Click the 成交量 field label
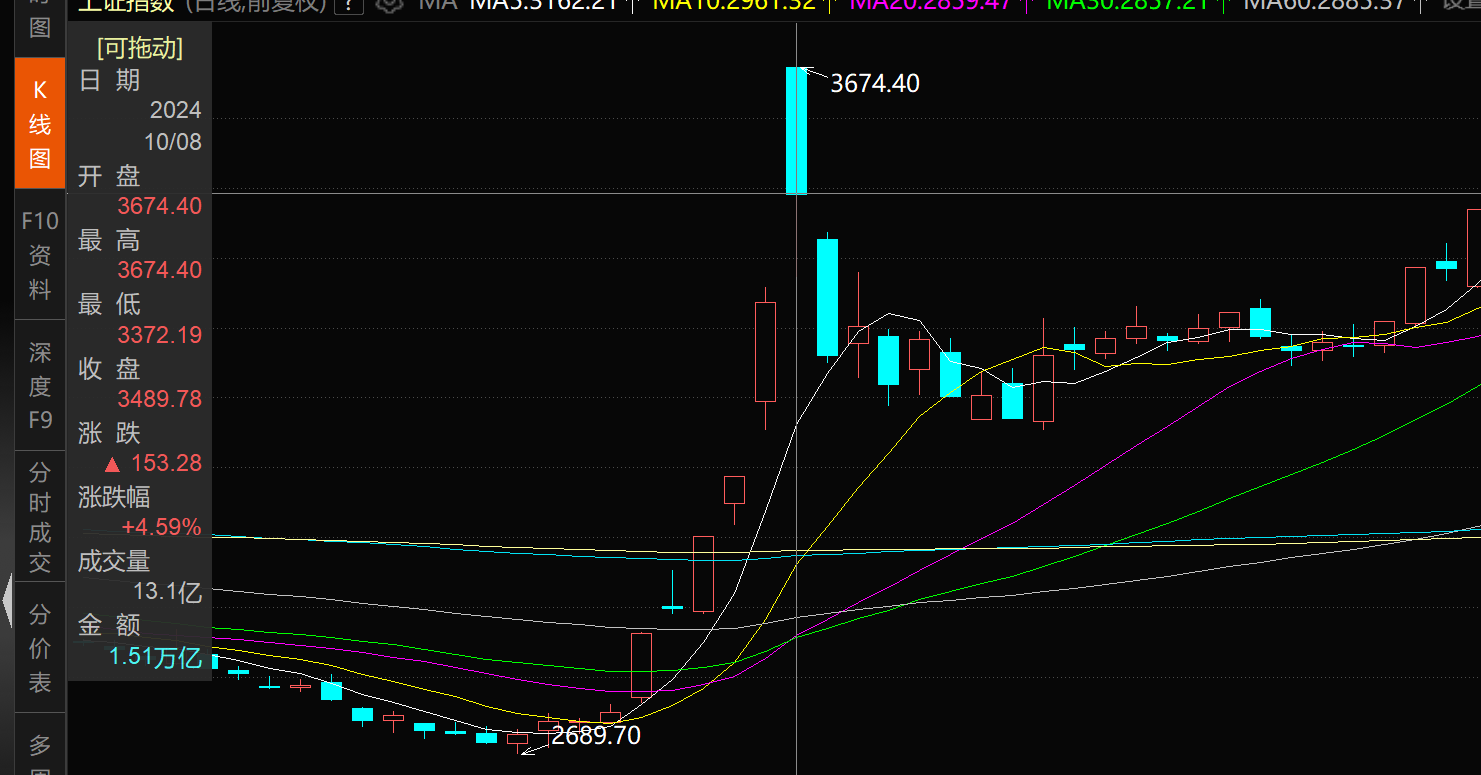1481x775 pixels. 114,561
